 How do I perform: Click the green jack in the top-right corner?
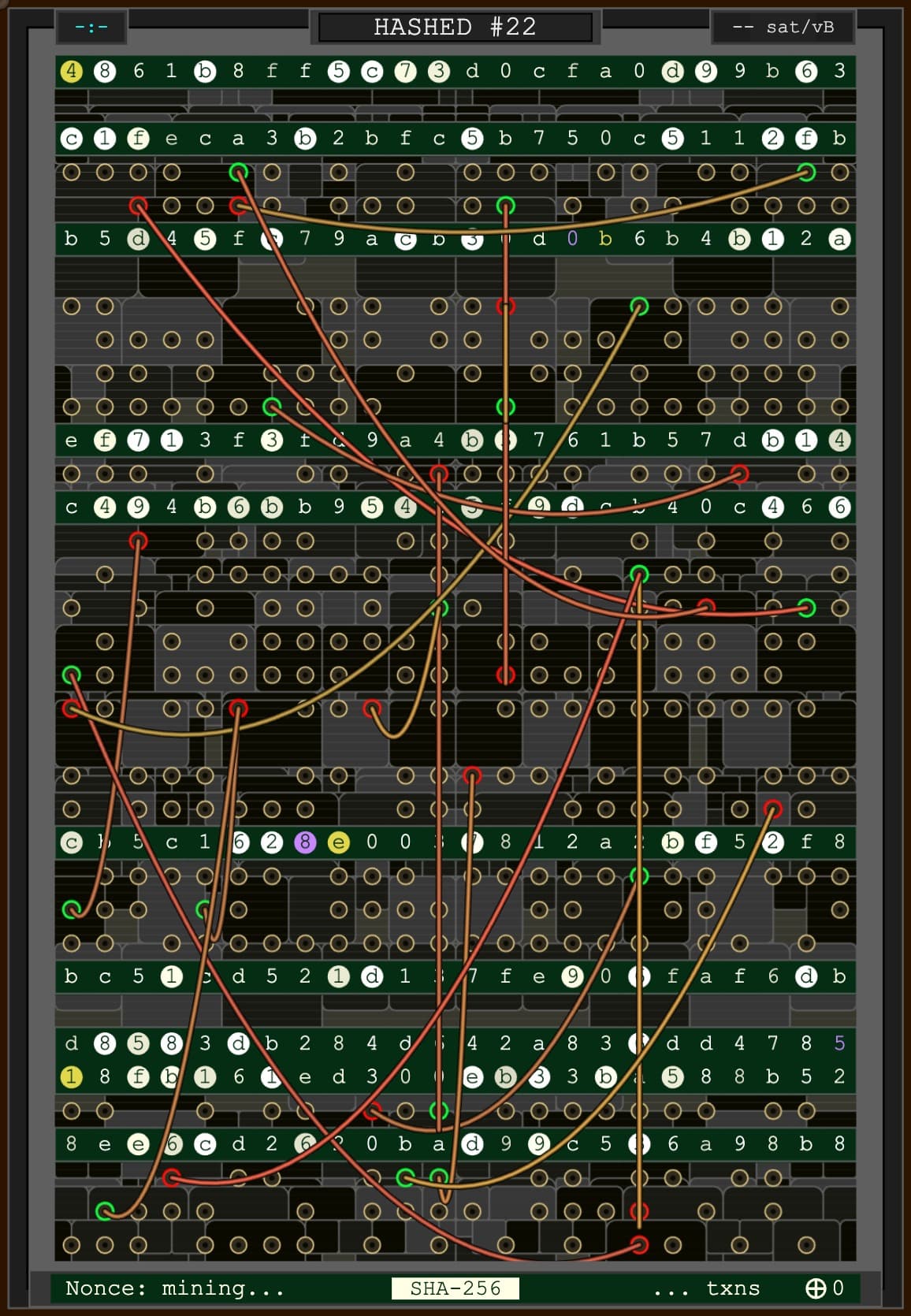click(x=806, y=172)
